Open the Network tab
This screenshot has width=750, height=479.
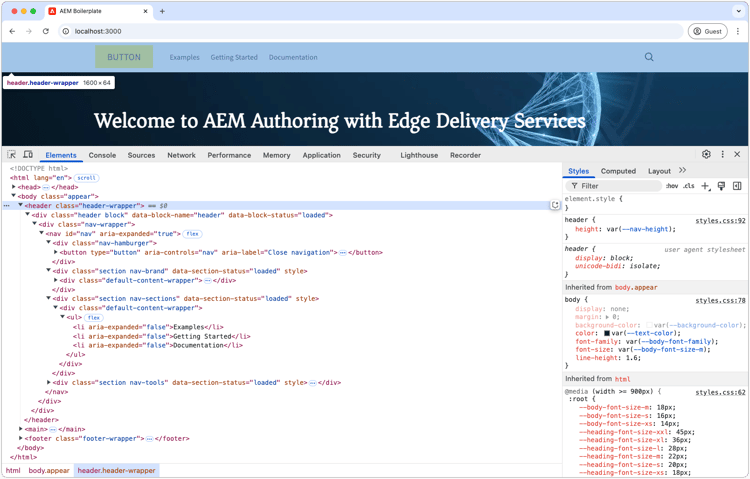(181, 155)
